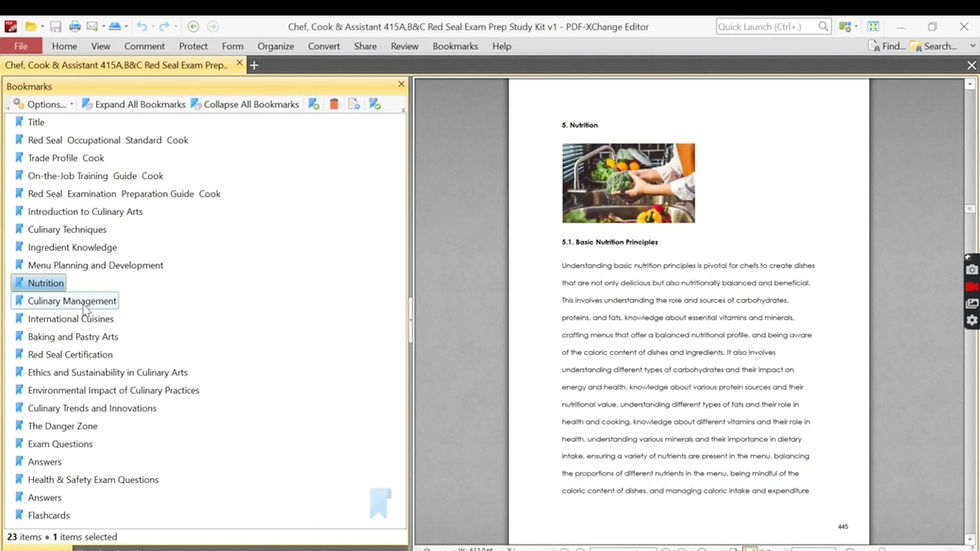Open the View ribbon tab

coord(101,46)
